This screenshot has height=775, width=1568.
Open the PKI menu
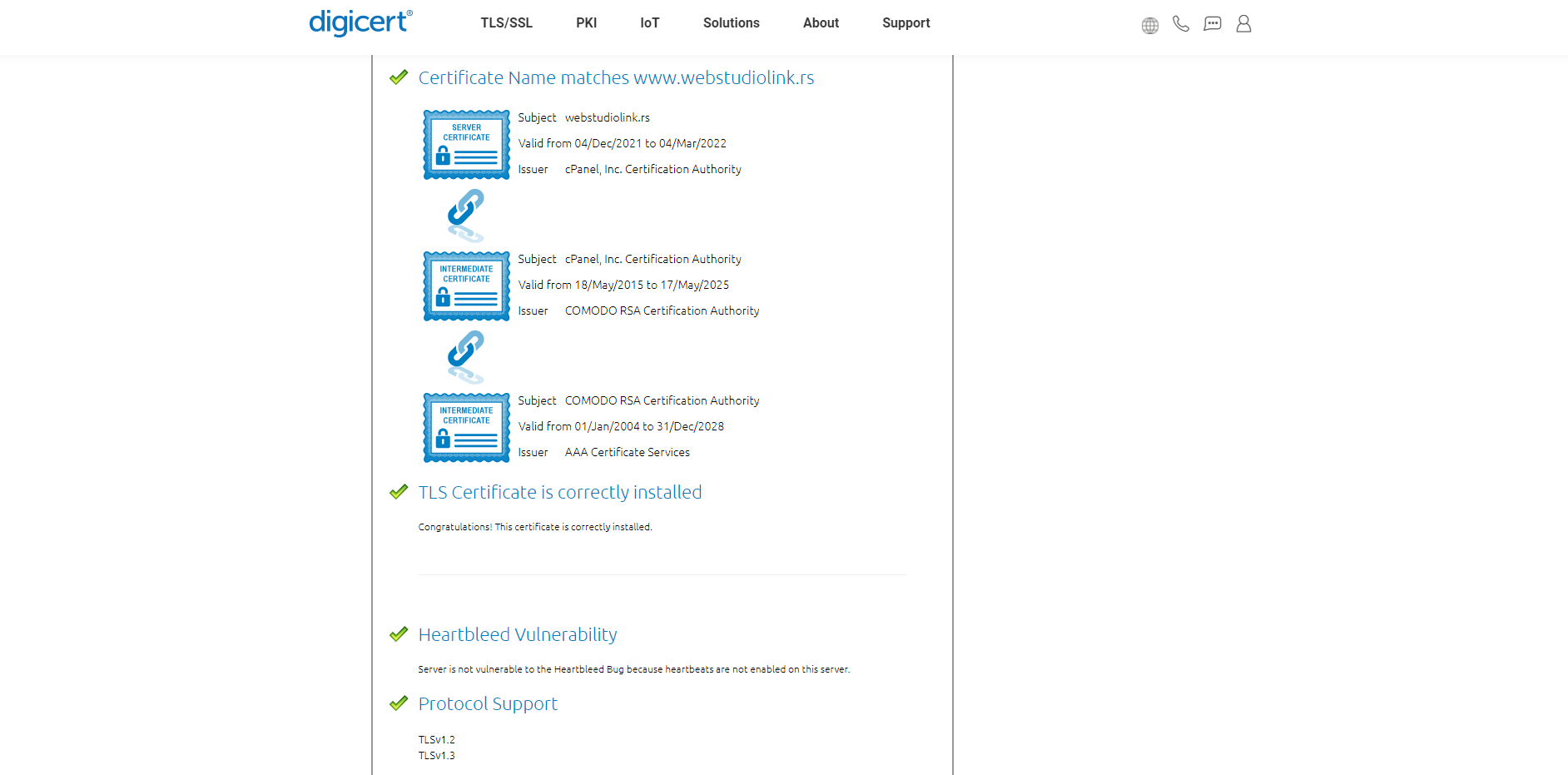[x=587, y=23]
